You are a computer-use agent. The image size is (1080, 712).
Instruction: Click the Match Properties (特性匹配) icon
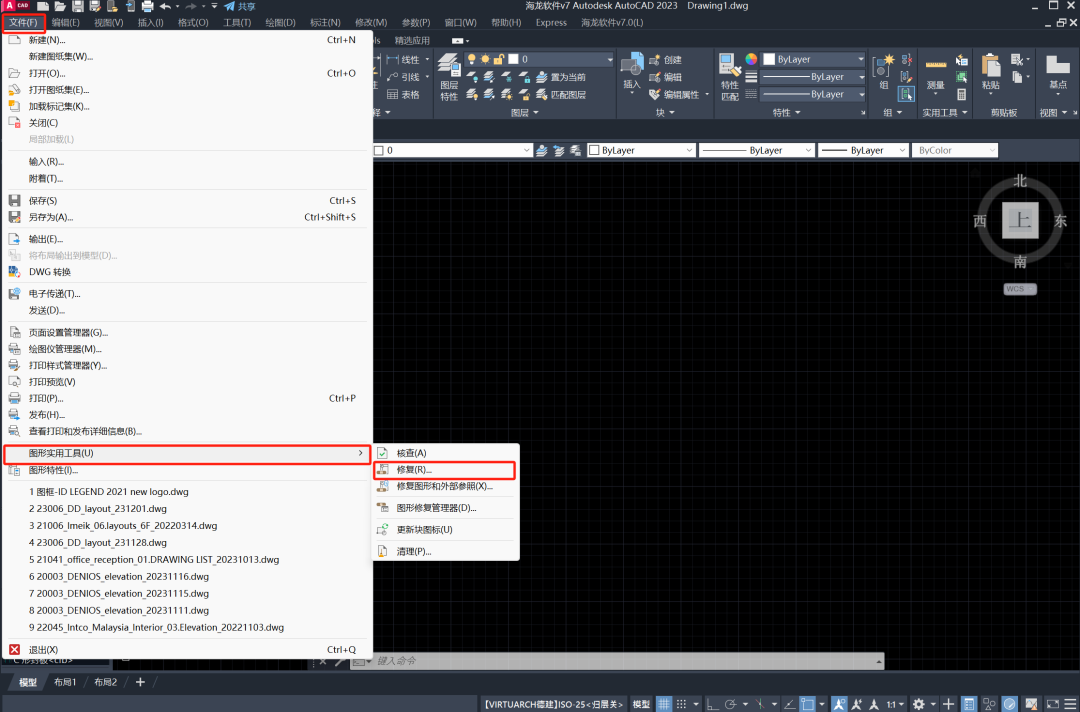730,66
